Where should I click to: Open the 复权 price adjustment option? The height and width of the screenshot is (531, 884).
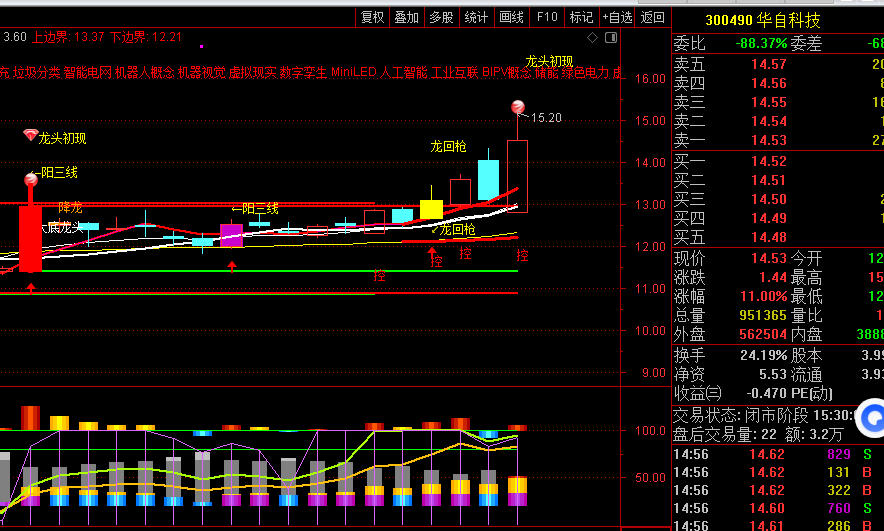point(373,17)
